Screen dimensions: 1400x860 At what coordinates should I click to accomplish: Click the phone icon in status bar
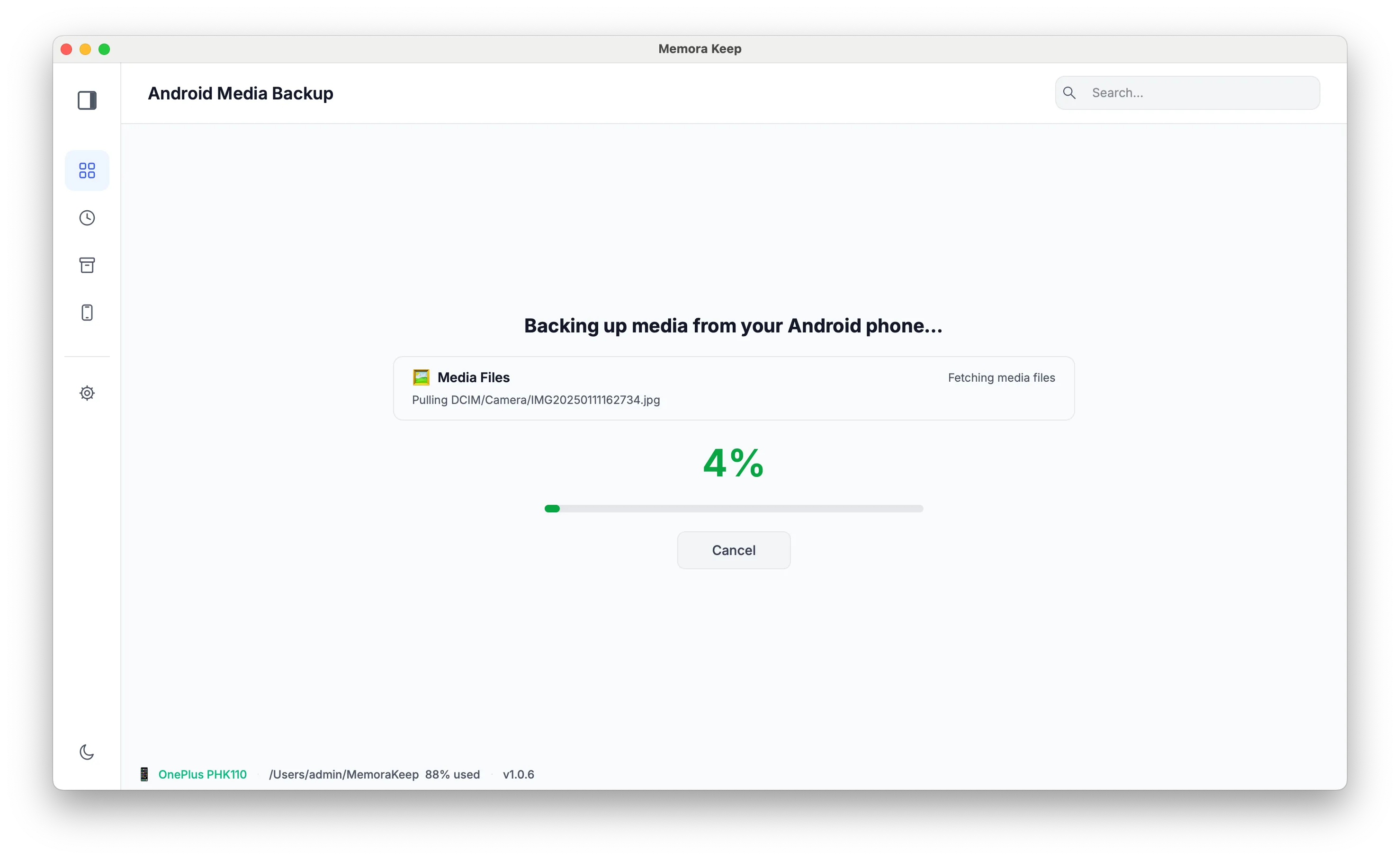click(144, 774)
